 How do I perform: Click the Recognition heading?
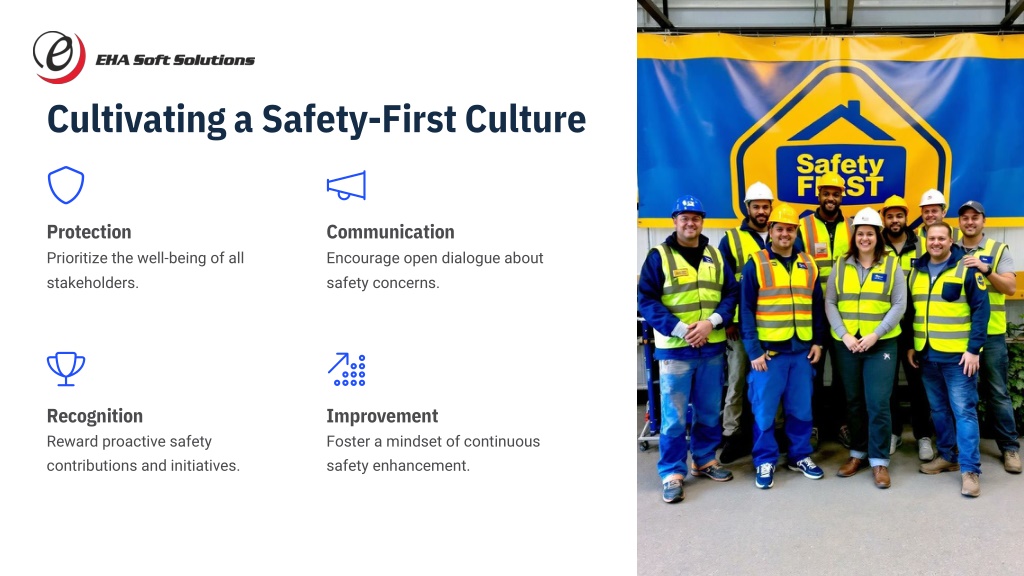pos(95,416)
